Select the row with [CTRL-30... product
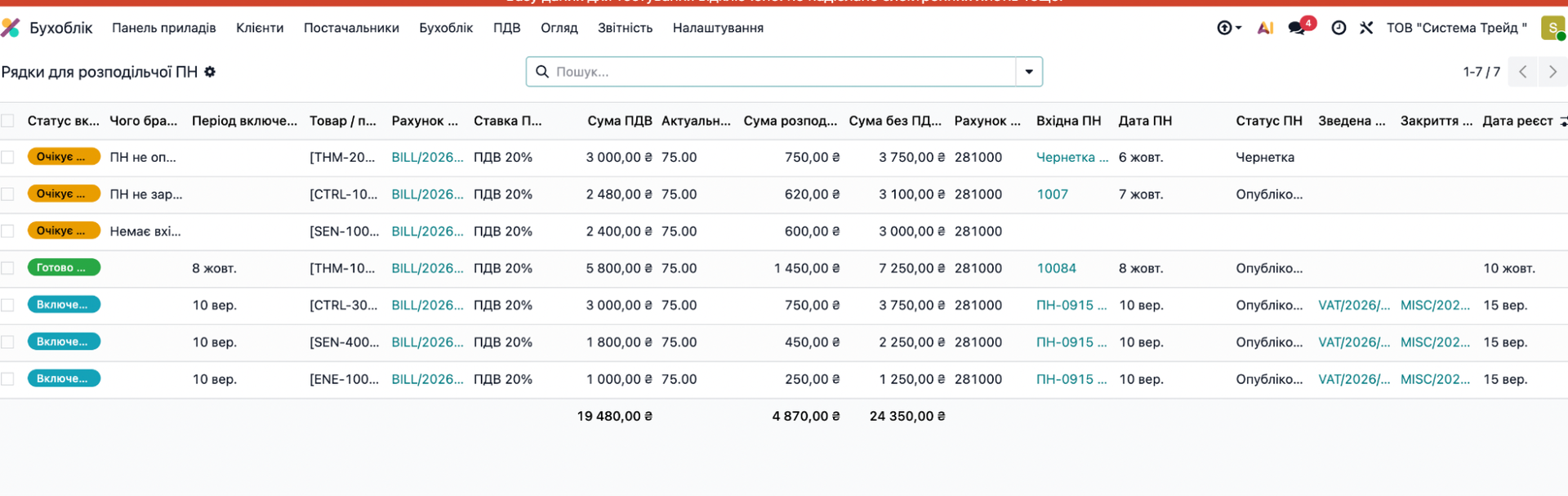 (8, 305)
